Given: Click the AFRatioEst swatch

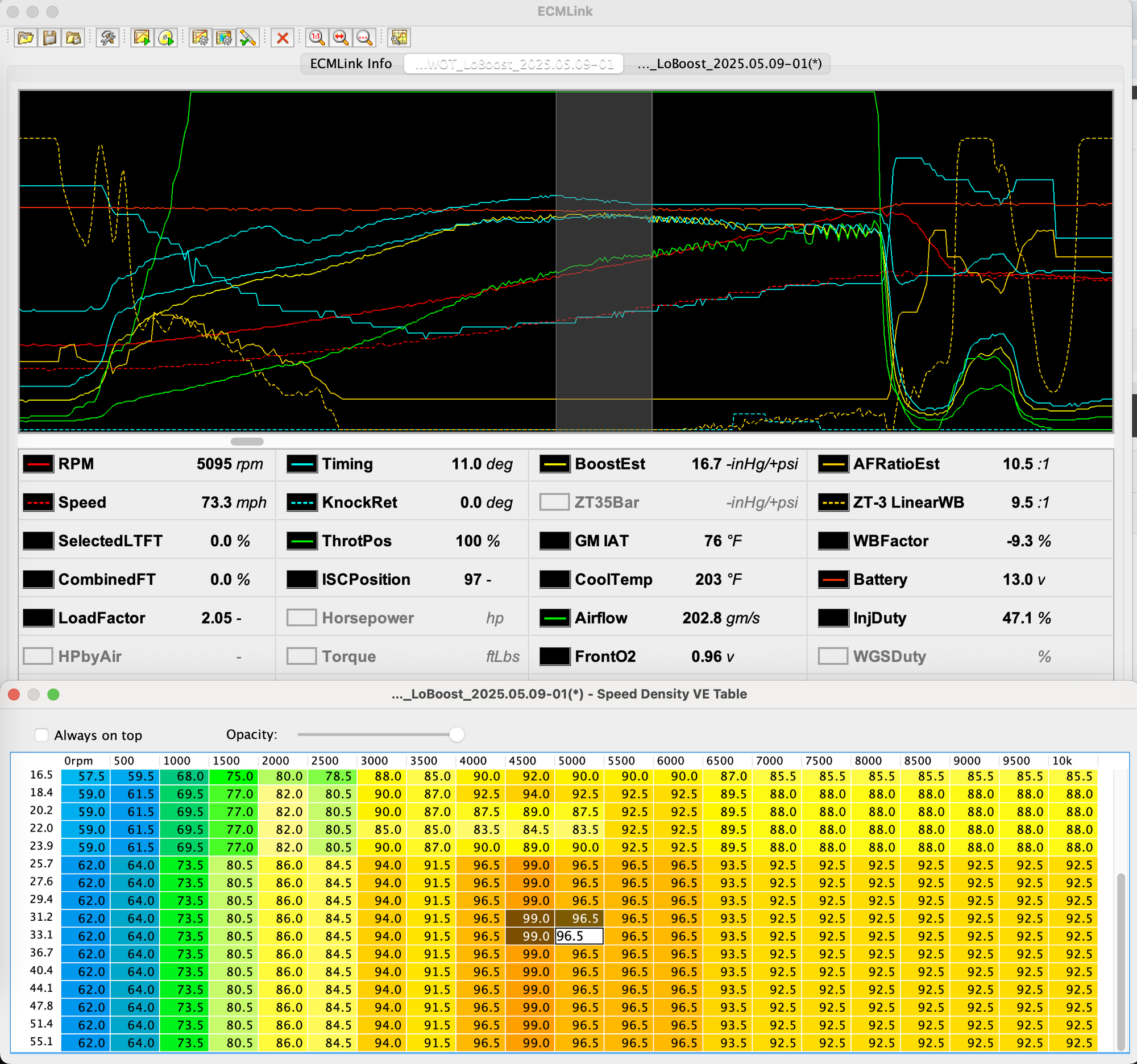Looking at the screenshot, I should [833, 464].
